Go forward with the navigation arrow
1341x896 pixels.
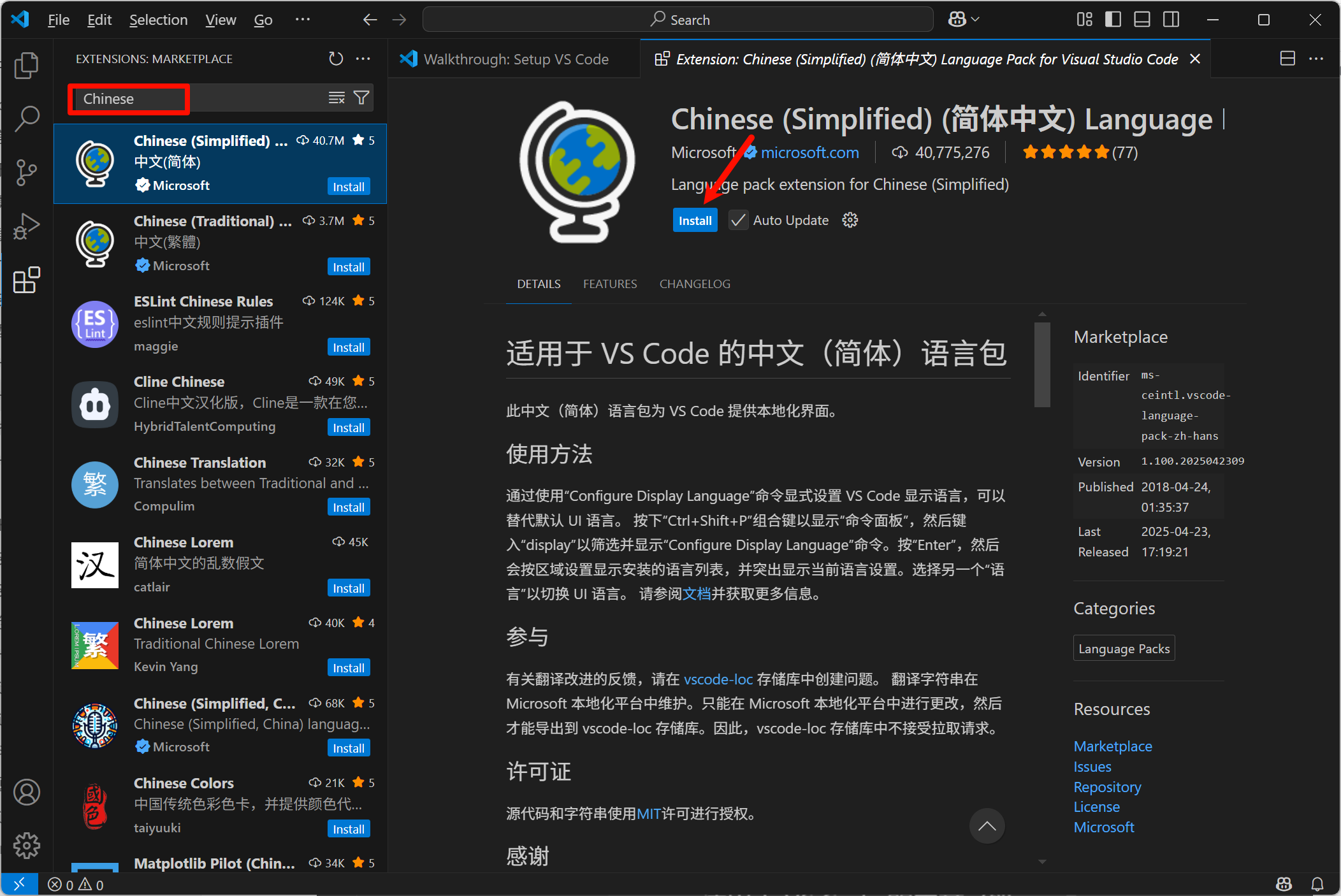coord(399,20)
